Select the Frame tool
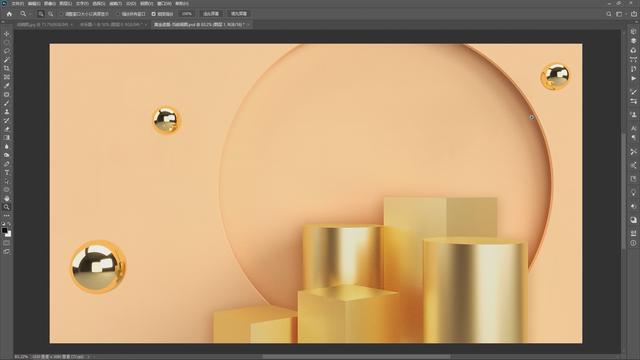Image resolution: width=640 pixels, height=360 pixels. 7,77
